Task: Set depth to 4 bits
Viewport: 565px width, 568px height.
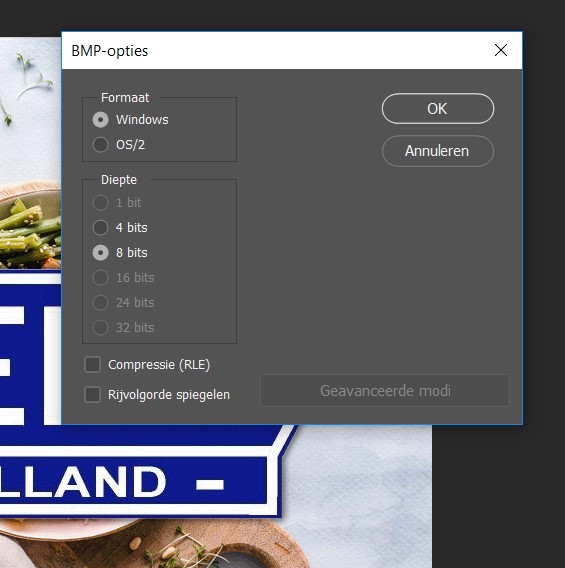Action: (x=100, y=227)
